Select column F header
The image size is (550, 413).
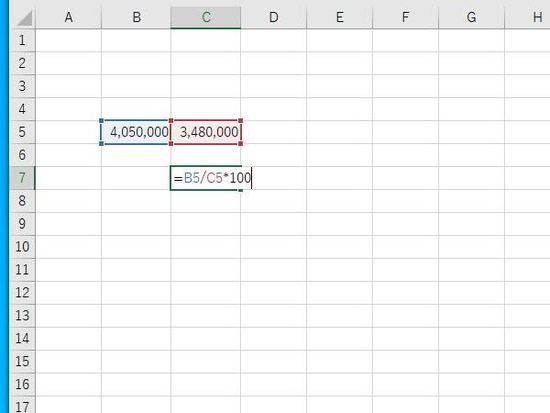pyautogui.click(x=405, y=17)
